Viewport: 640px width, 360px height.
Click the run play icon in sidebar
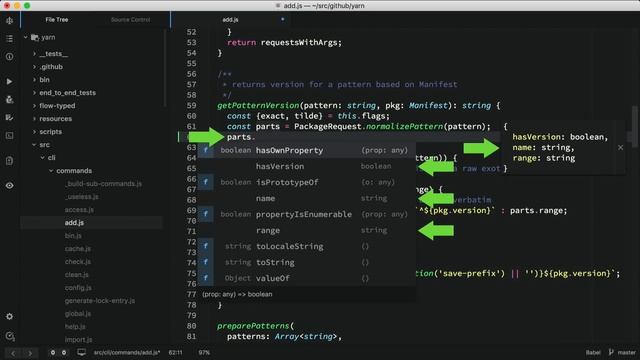click(9, 82)
